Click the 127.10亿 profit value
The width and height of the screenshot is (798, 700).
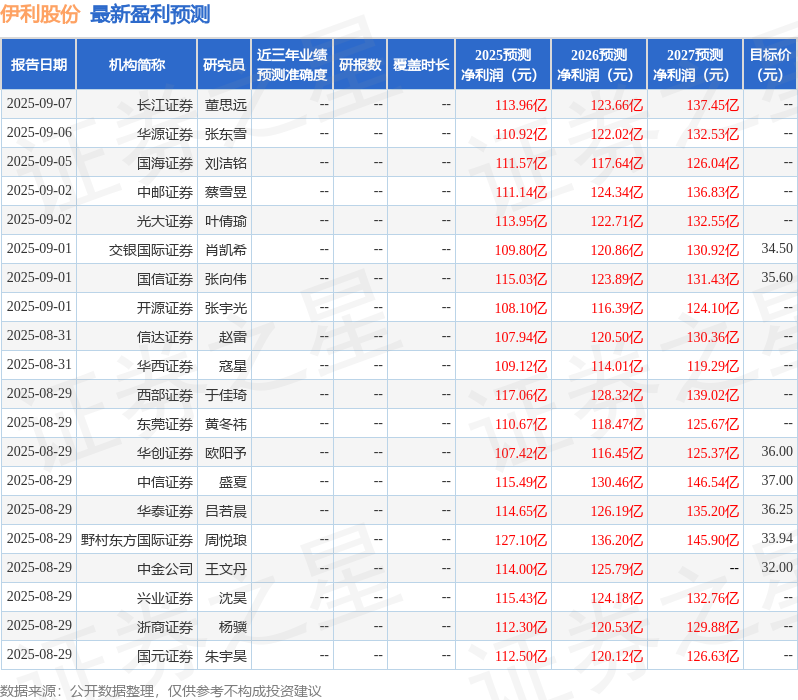click(x=521, y=541)
